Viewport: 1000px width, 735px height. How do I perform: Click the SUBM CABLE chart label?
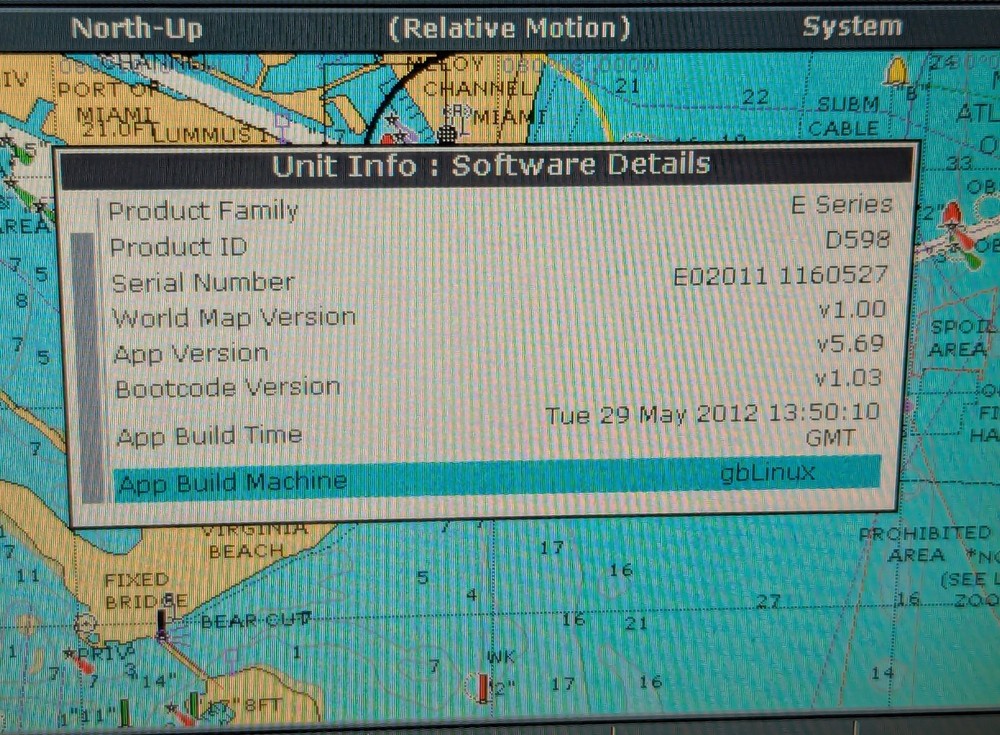pyautogui.click(x=847, y=116)
